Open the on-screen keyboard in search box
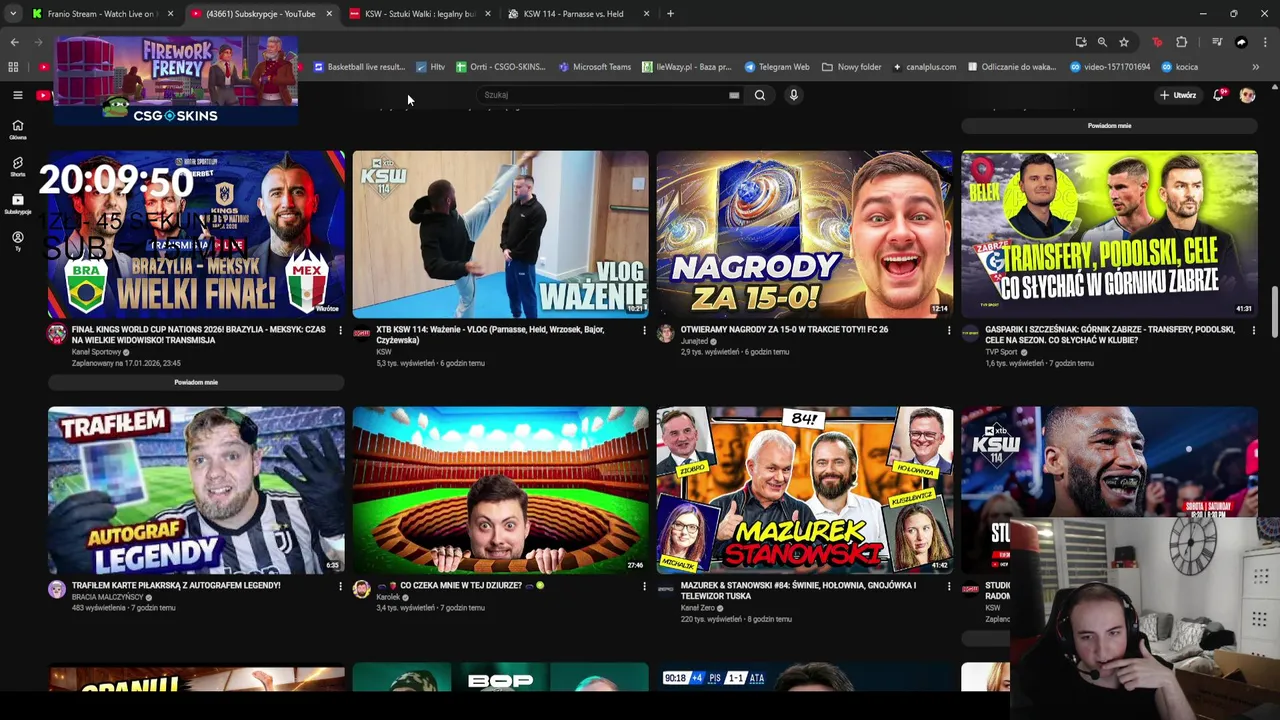 click(734, 95)
